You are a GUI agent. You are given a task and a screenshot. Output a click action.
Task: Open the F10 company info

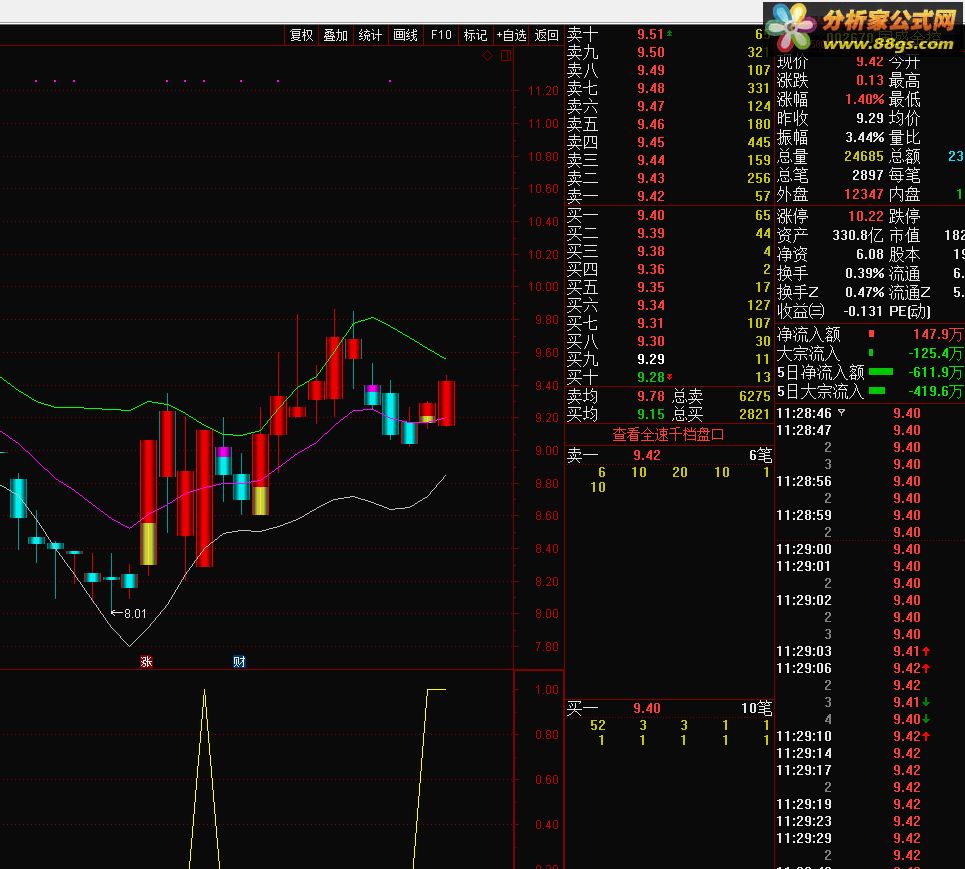click(441, 35)
